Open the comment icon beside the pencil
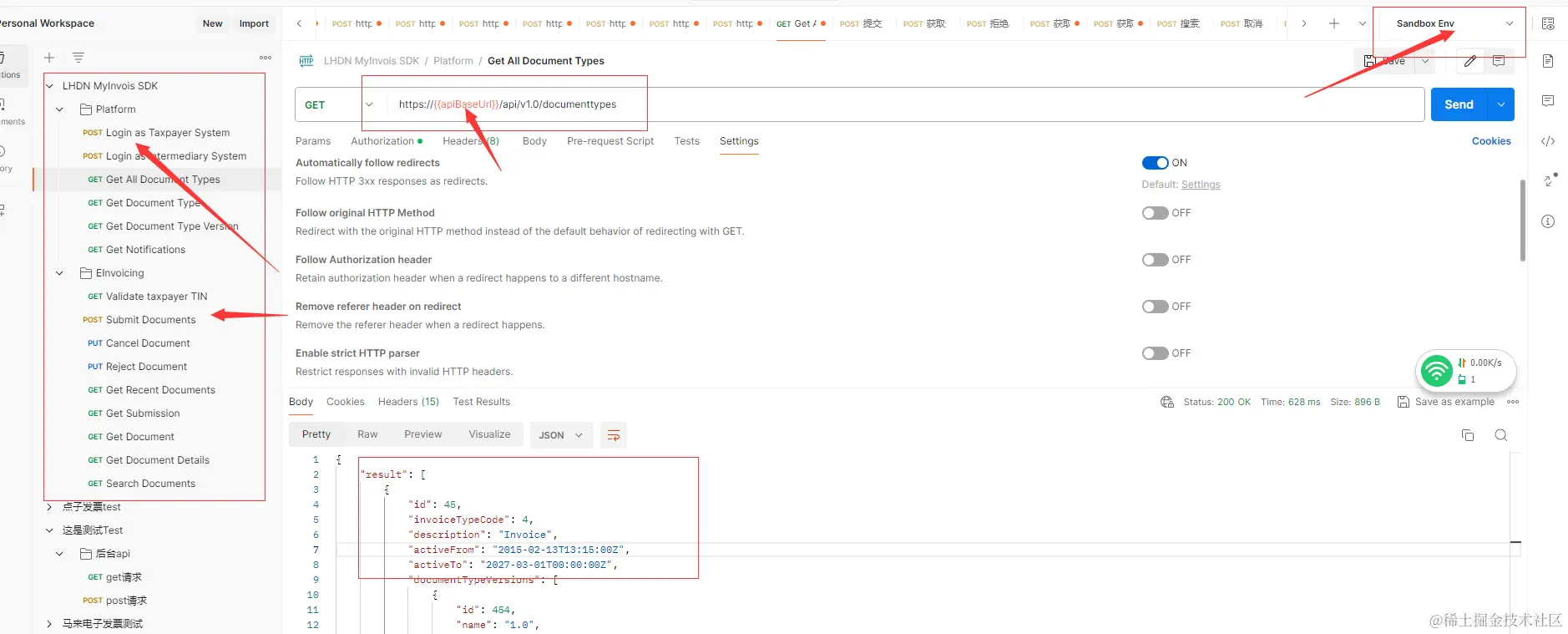Screen dimensions: 1568x634 (x=1499, y=61)
